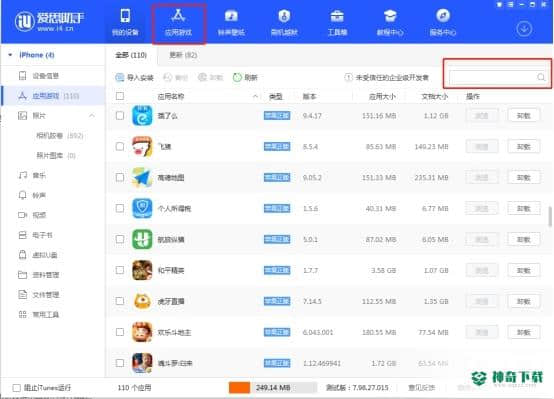Uninstall the app with version 6.043.001
Screen dimensions: 554x399
click(524, 332)
